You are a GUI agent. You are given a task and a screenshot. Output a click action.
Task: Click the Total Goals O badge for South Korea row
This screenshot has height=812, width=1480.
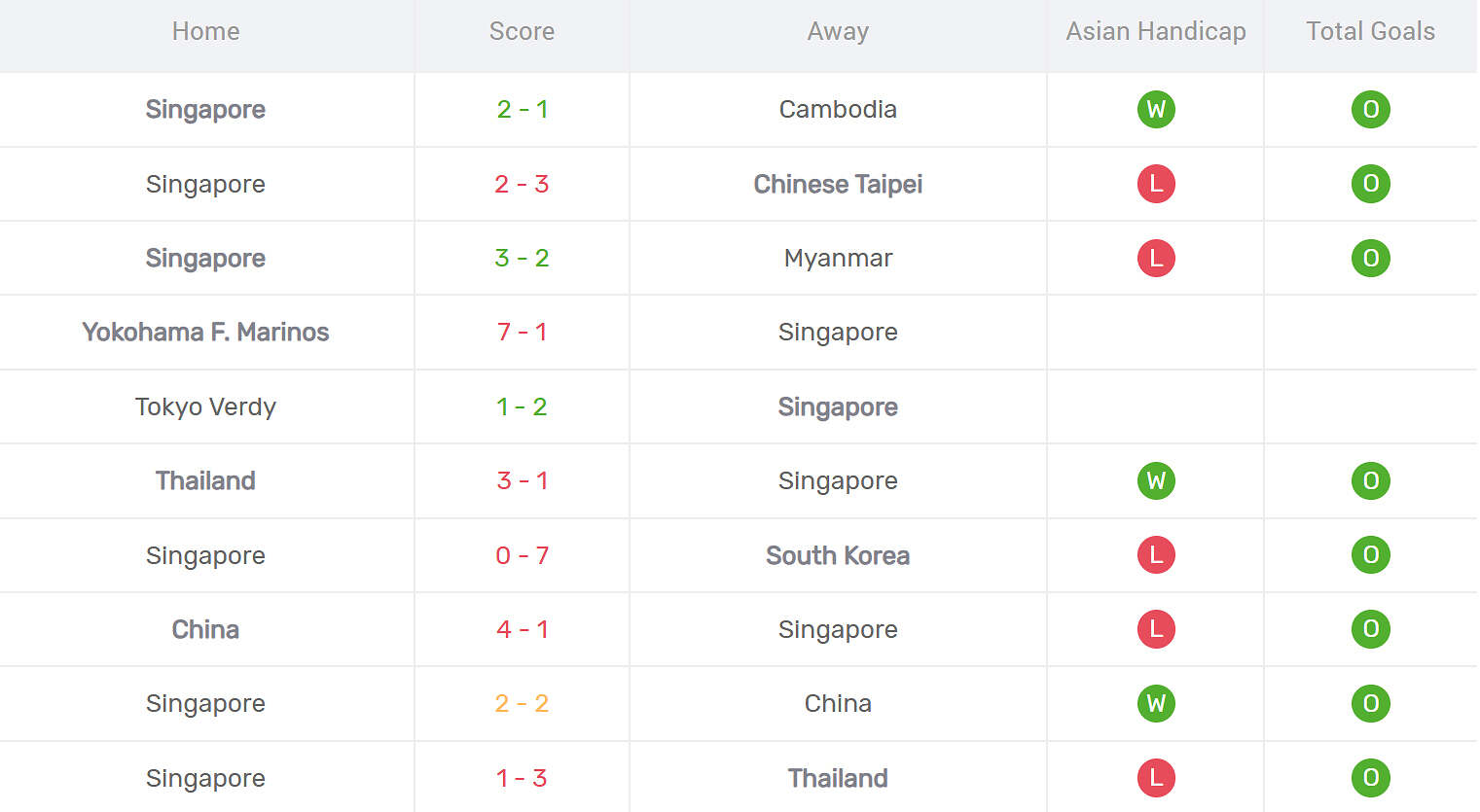pyautogui.click(x=1370, y=555)
